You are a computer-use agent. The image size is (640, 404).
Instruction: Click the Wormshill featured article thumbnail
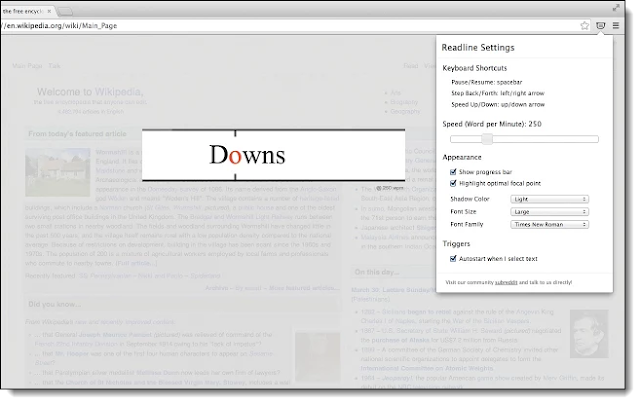coord(58,172)
